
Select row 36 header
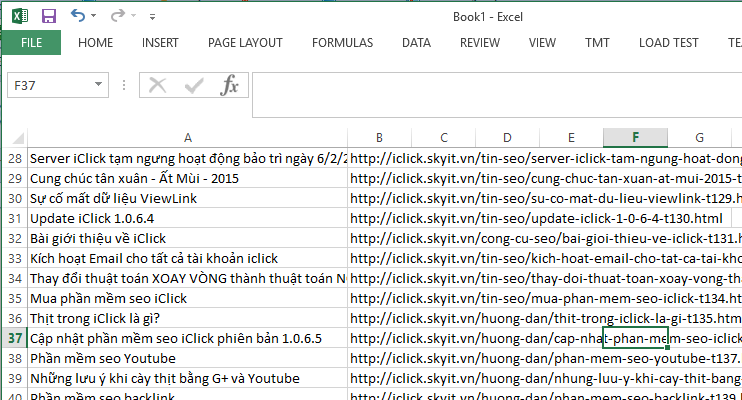click(15, 318)
